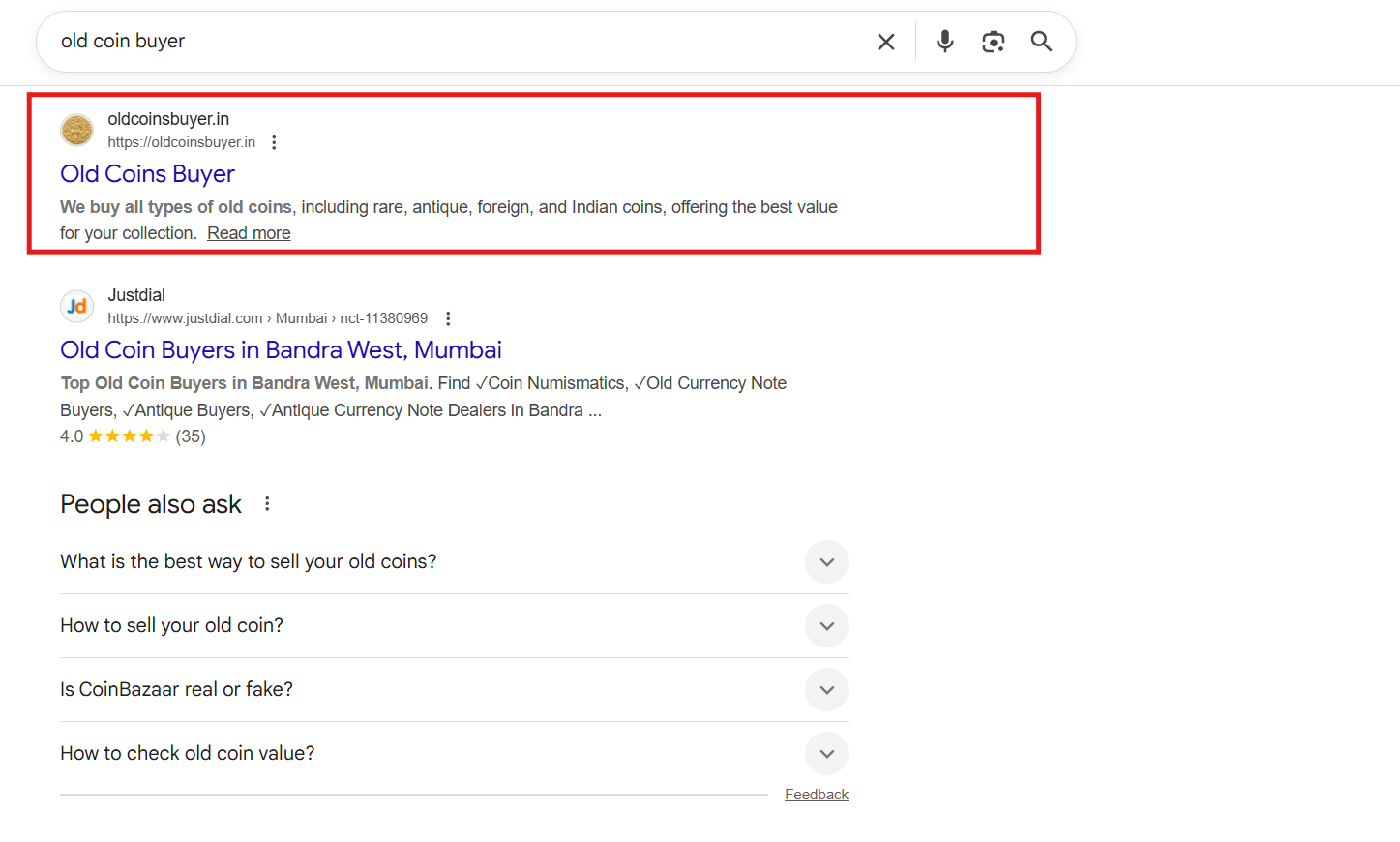Click the oldcoinsbuyer.in coin favicon
The height and width of the screenshot is (842, 1400).
(77, 130)
